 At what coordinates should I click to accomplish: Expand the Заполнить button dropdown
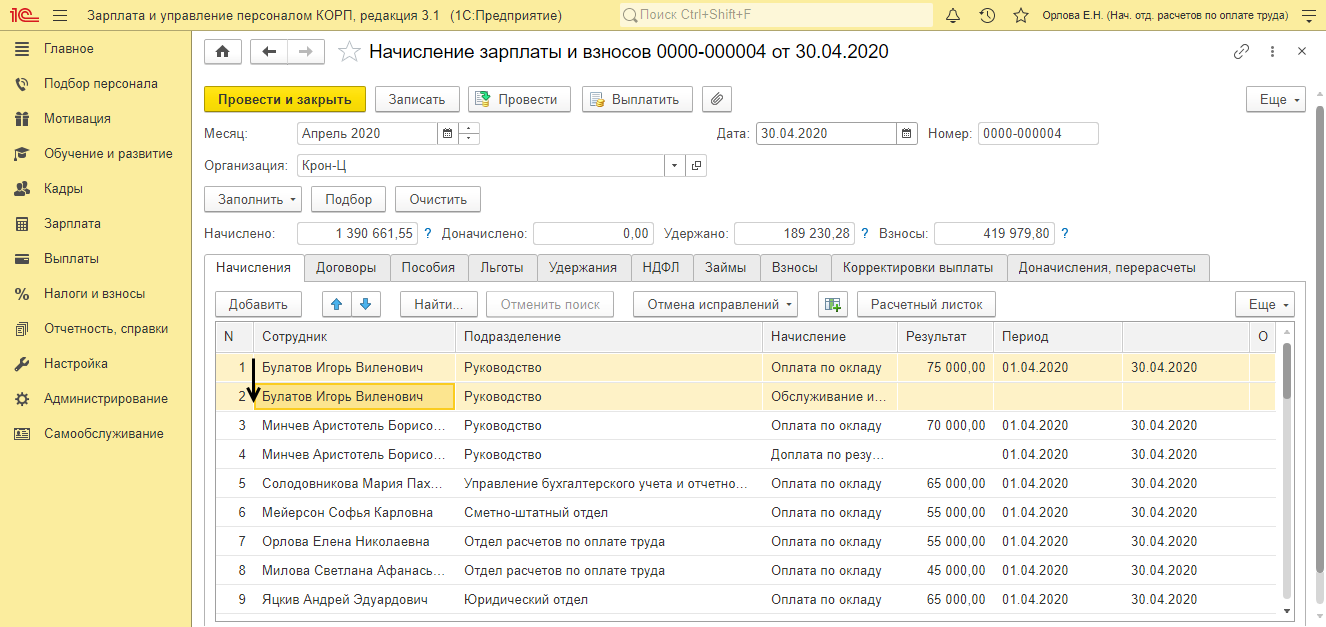coord(294,199)
